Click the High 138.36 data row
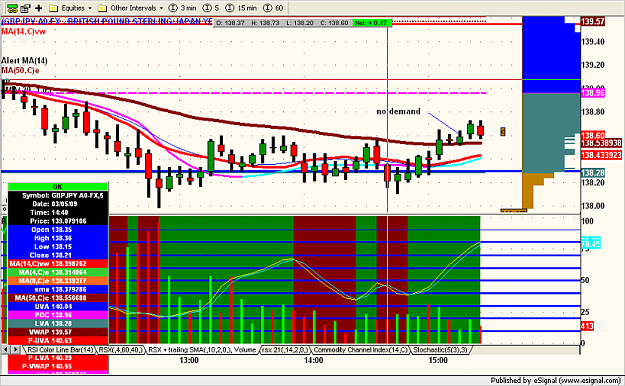Screen dimensions: 625x386 tap(58, 238)
